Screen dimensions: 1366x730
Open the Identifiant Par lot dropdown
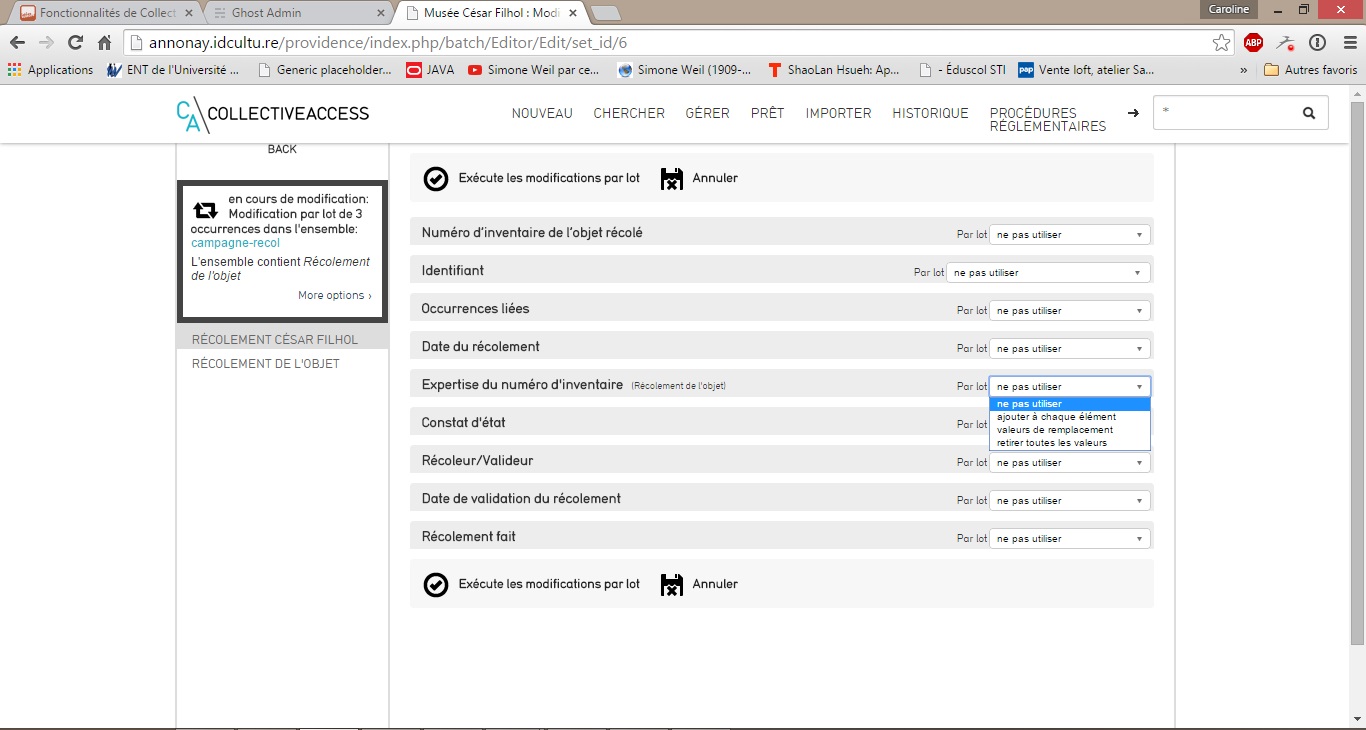1048,273
